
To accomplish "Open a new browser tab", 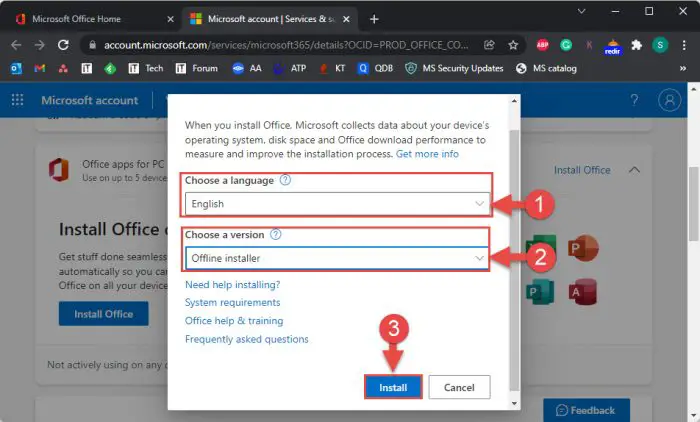I will [374, 19].
